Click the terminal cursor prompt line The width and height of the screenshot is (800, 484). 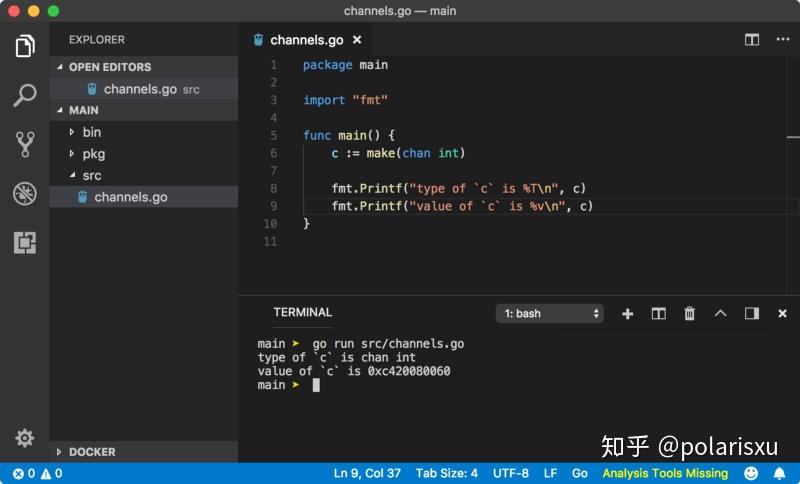(289, 385)
